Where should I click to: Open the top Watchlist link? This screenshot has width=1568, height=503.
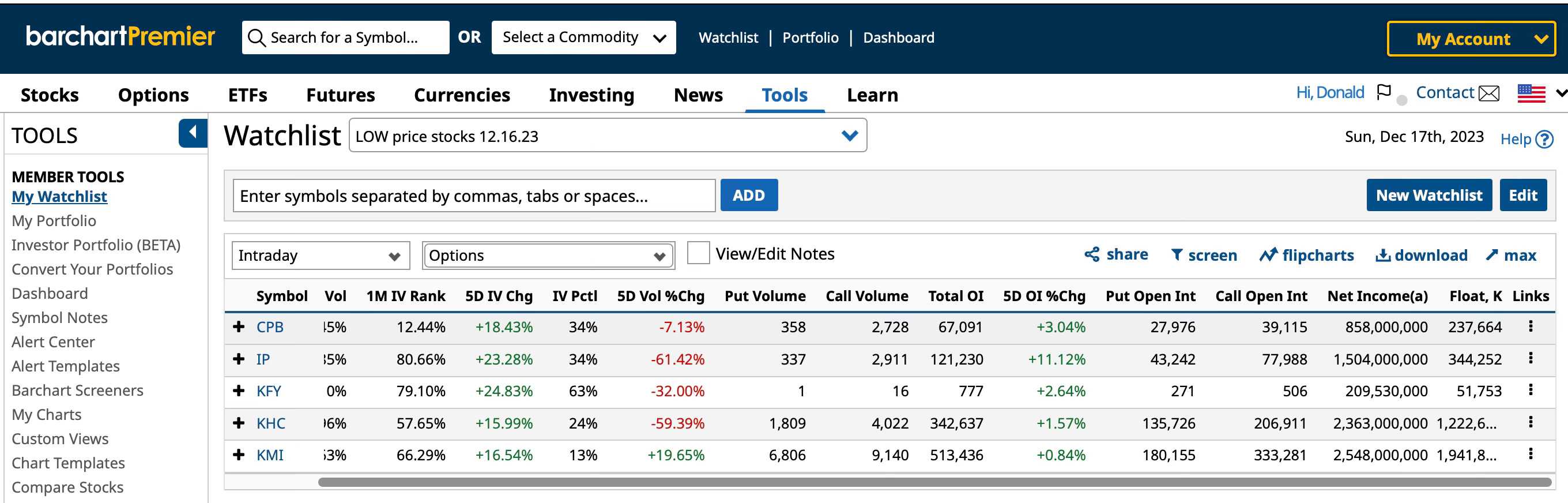pos(728,37)
